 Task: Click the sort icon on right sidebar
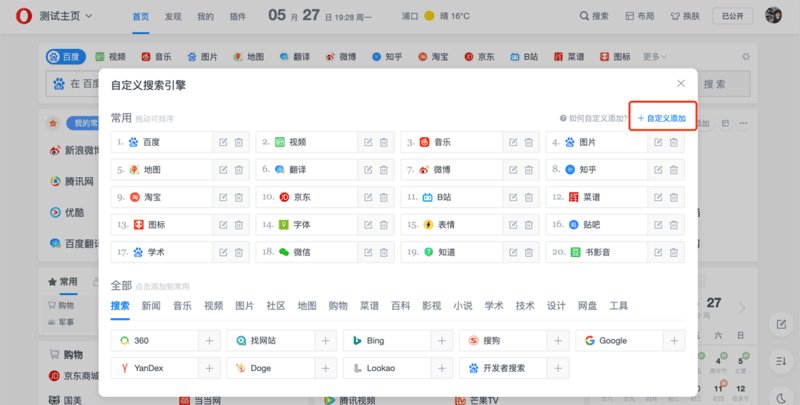point(781,361)
